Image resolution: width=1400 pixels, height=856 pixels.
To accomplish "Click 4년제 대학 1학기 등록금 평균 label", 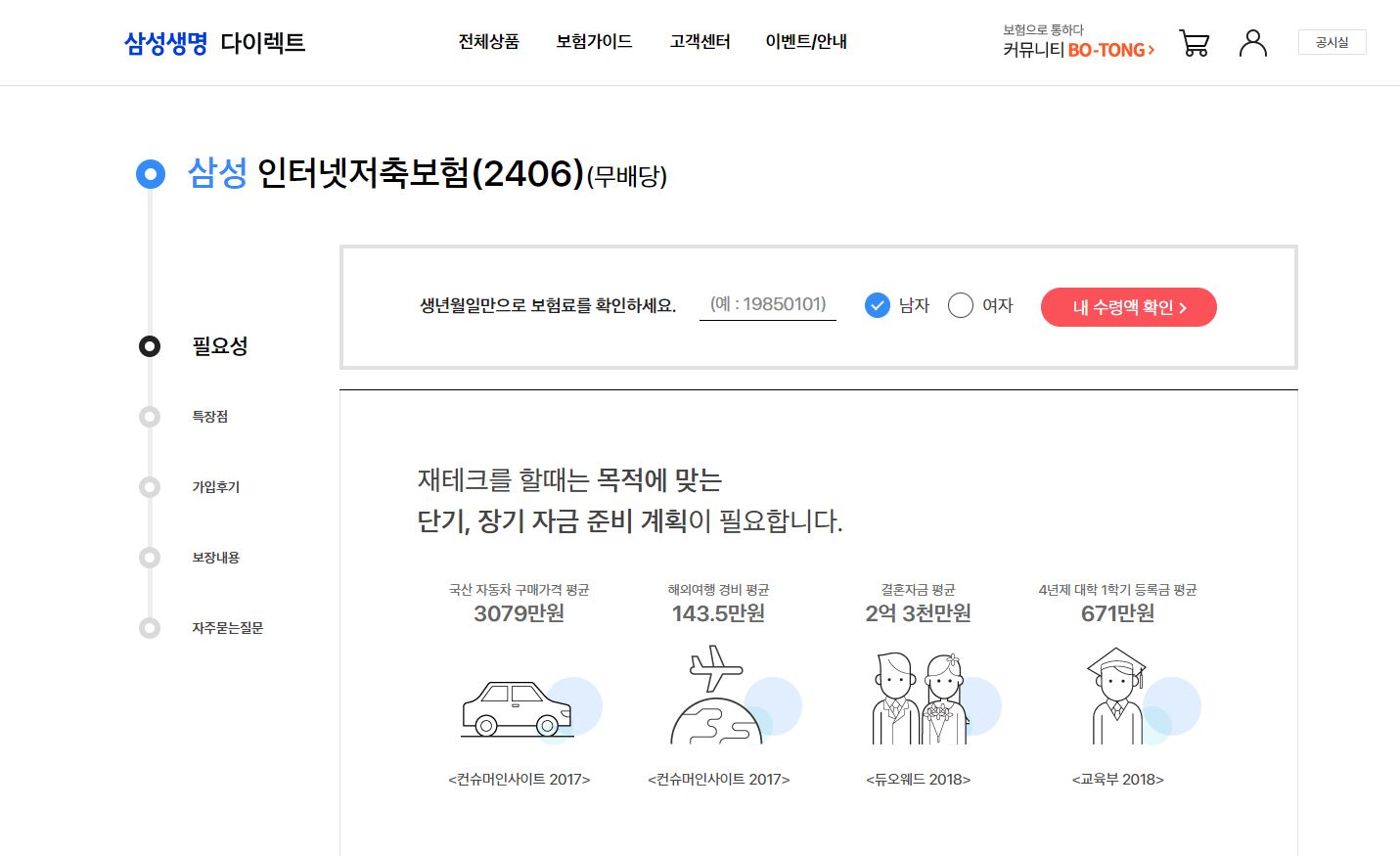I will pyautogui.click(x=1117, y=590).
